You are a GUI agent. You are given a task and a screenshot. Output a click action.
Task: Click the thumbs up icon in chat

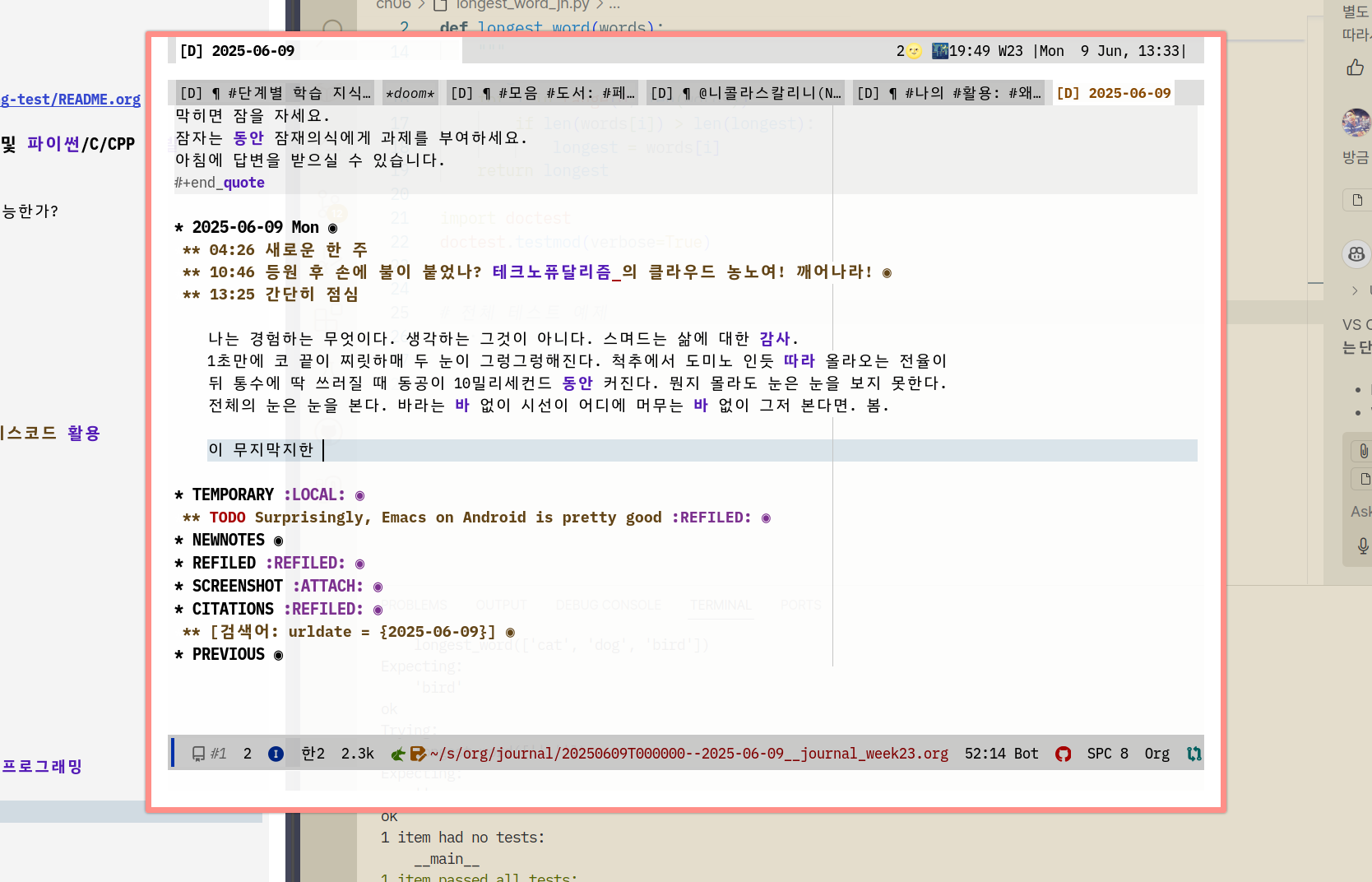point(1355,67)
